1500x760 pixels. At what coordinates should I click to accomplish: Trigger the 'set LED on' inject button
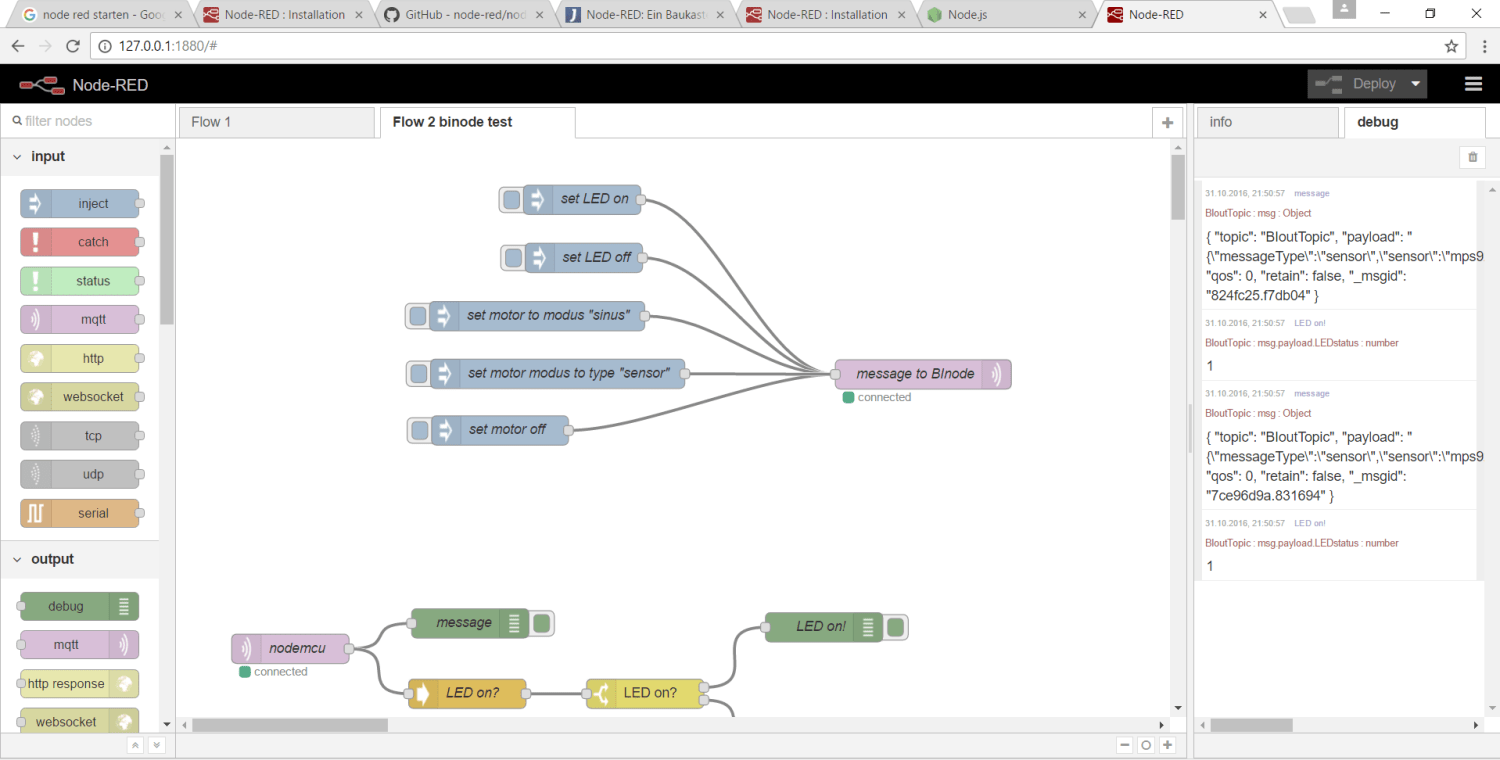click(511, 199)
